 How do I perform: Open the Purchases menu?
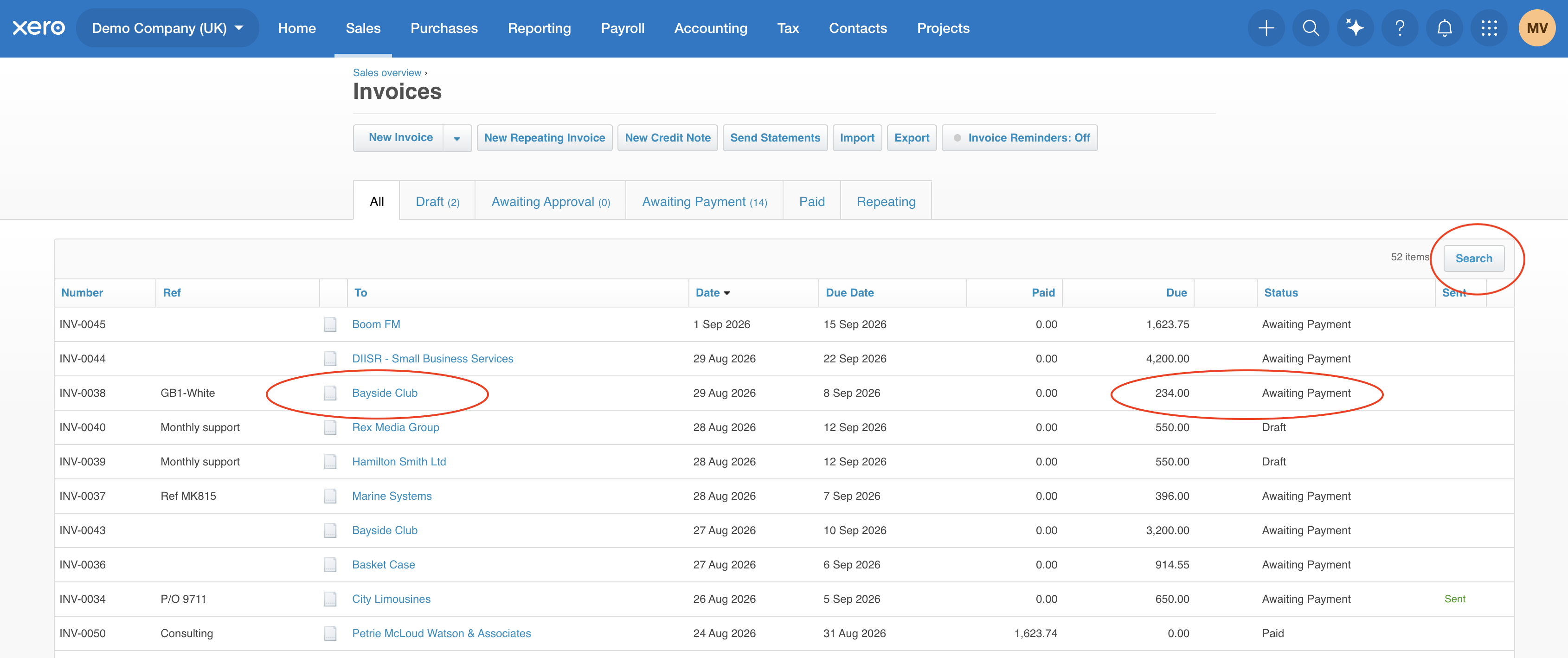pos(444,28)
